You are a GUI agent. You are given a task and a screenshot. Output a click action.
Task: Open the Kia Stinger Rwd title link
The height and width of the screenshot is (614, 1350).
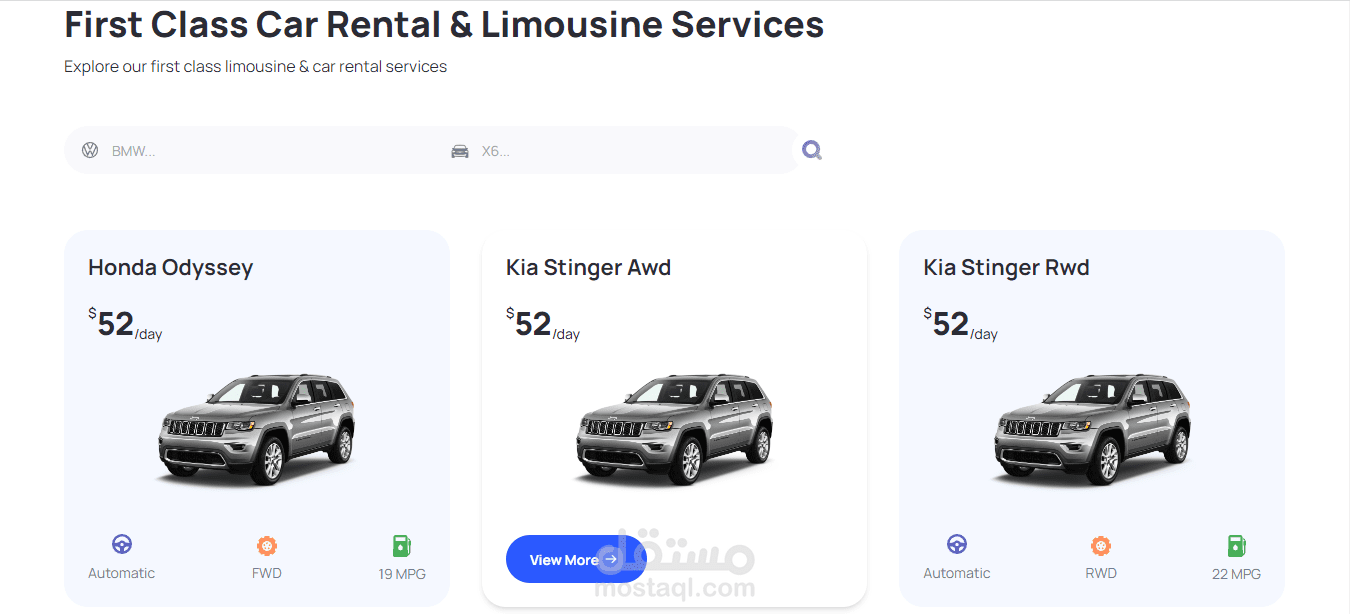[1006, 267]
